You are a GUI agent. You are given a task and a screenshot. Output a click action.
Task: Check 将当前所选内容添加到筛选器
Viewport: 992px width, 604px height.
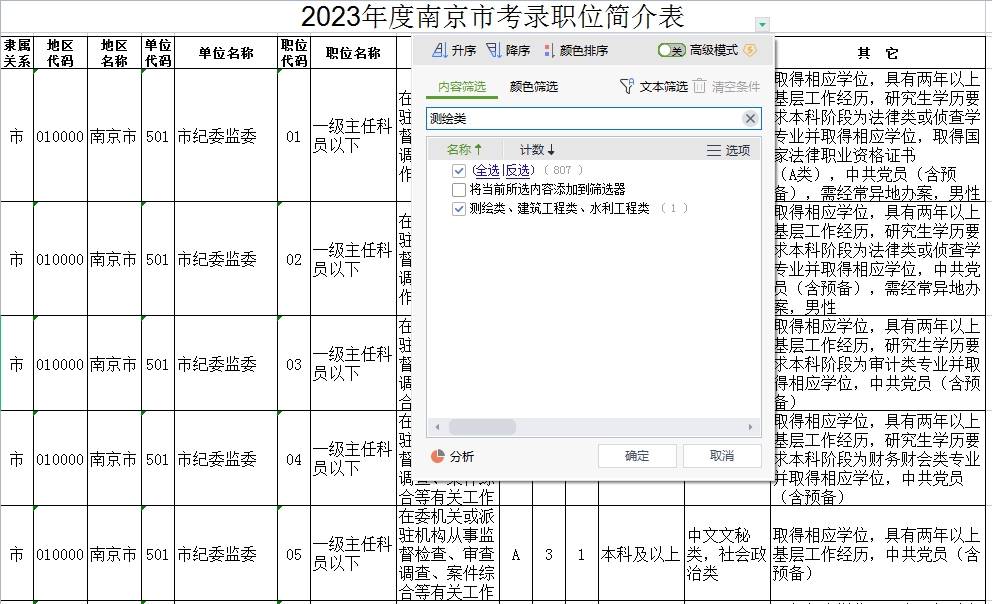click(459, 190)
